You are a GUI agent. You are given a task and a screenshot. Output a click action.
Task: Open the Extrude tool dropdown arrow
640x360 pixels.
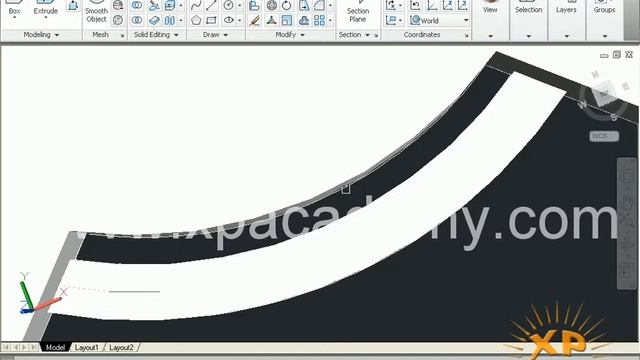(46, 18)
